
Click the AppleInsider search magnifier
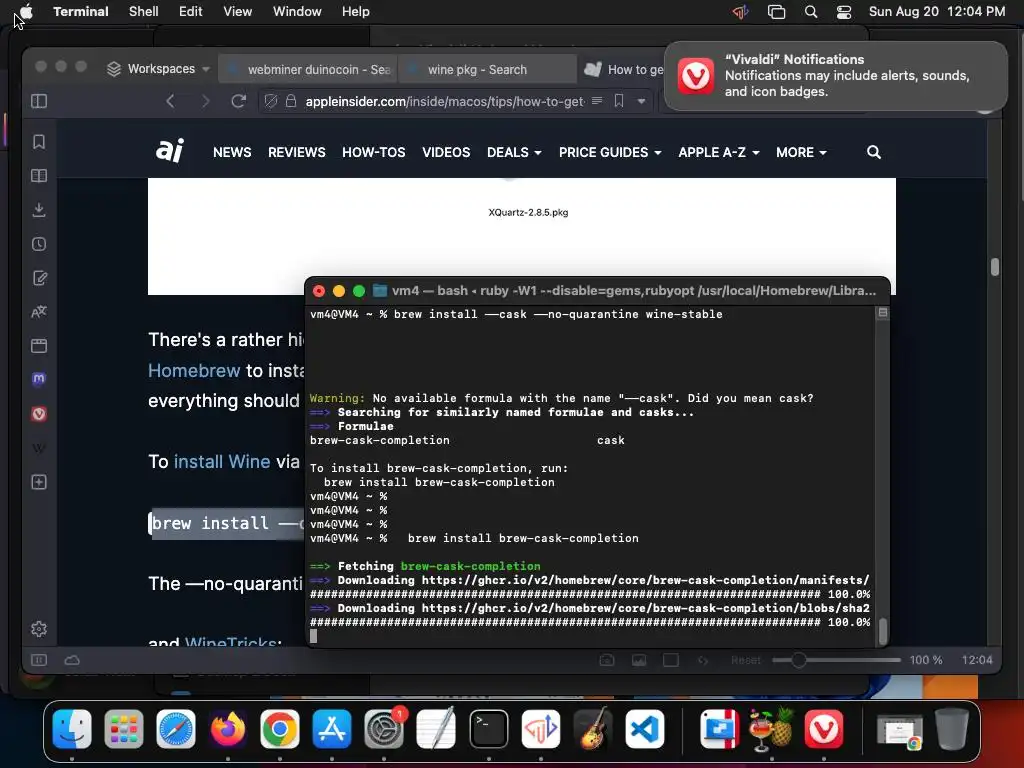[x=874, y=152]
